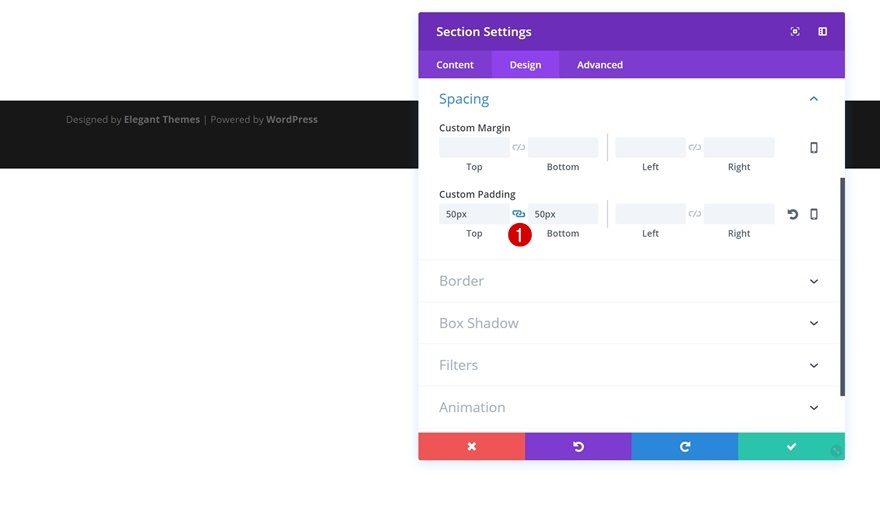Click the Custom Margin responsive phone icon

814,148
